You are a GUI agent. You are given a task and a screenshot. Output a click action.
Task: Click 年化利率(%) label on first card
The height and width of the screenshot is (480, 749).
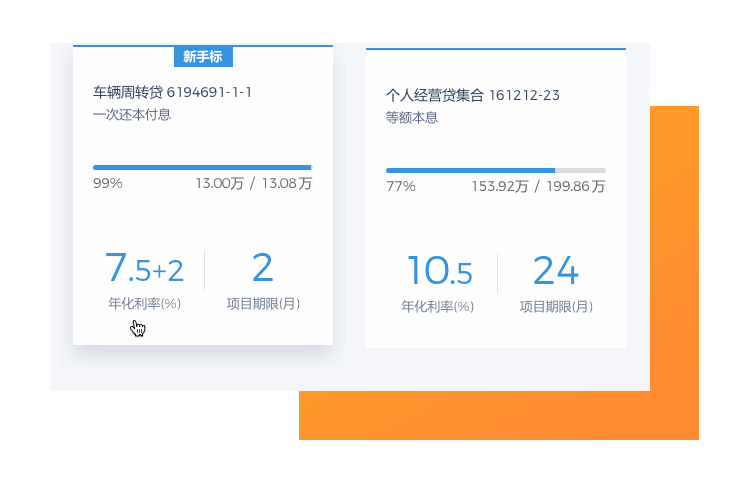click(144, 303)
